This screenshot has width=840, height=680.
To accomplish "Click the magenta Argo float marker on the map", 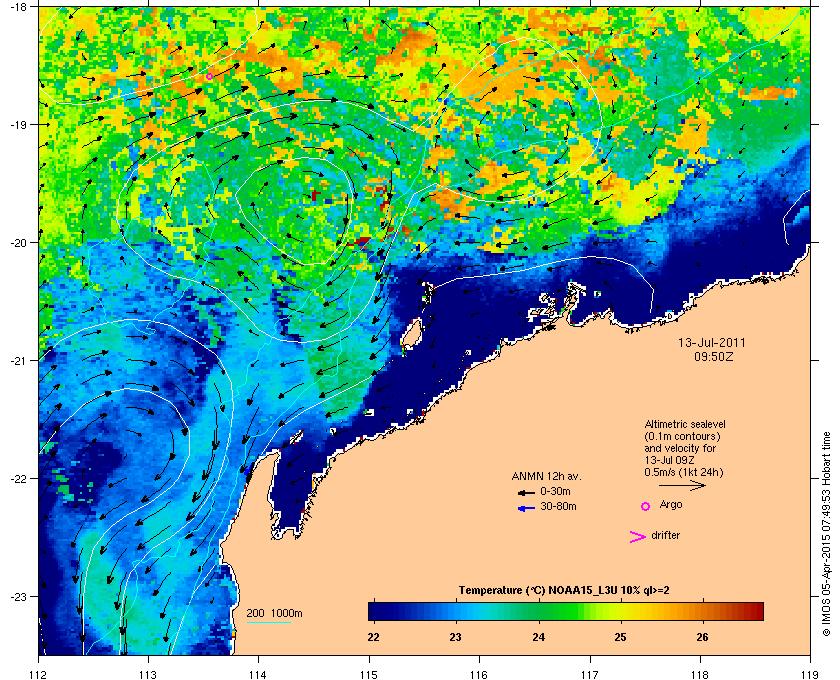I will (209, 77).
